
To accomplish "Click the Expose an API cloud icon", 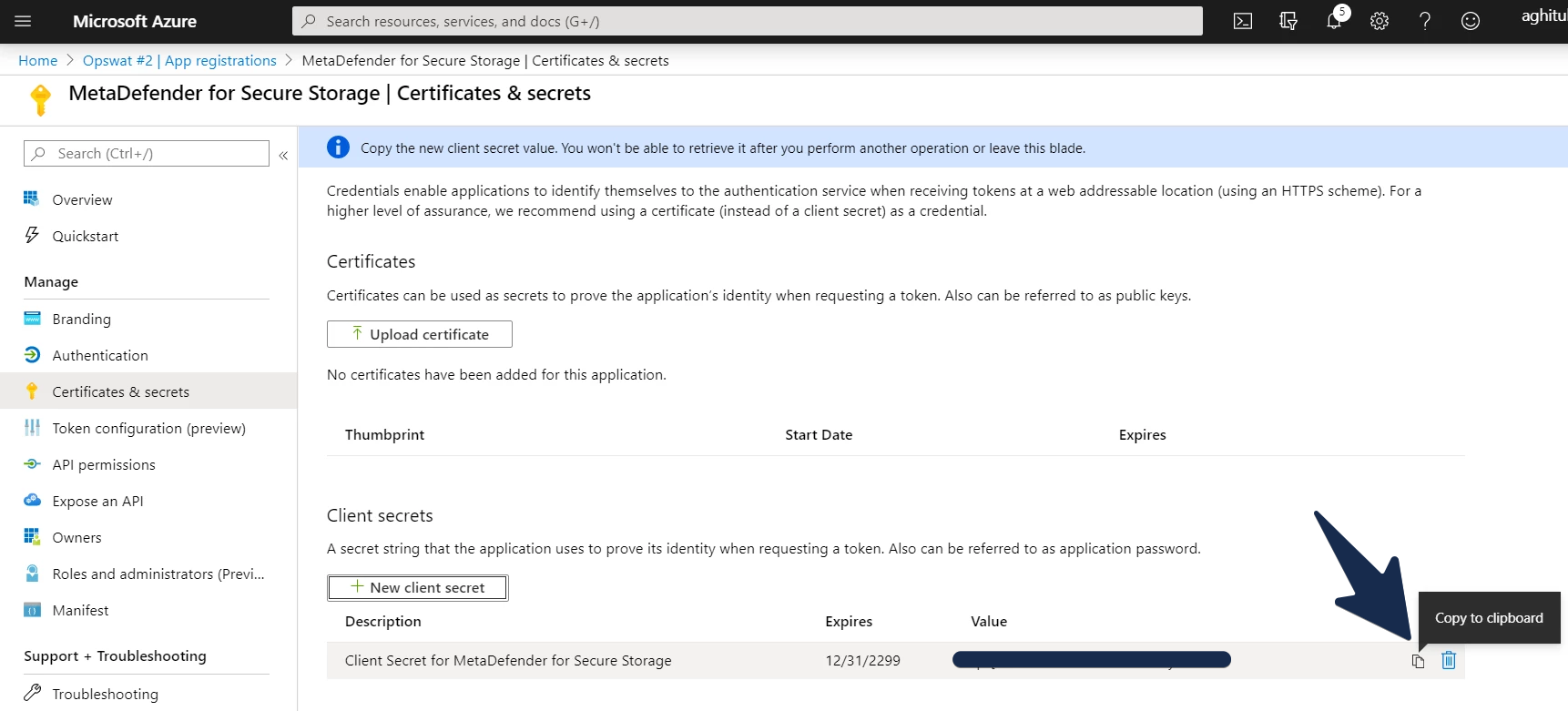I will pyautogui.click(x=32, y=500).
